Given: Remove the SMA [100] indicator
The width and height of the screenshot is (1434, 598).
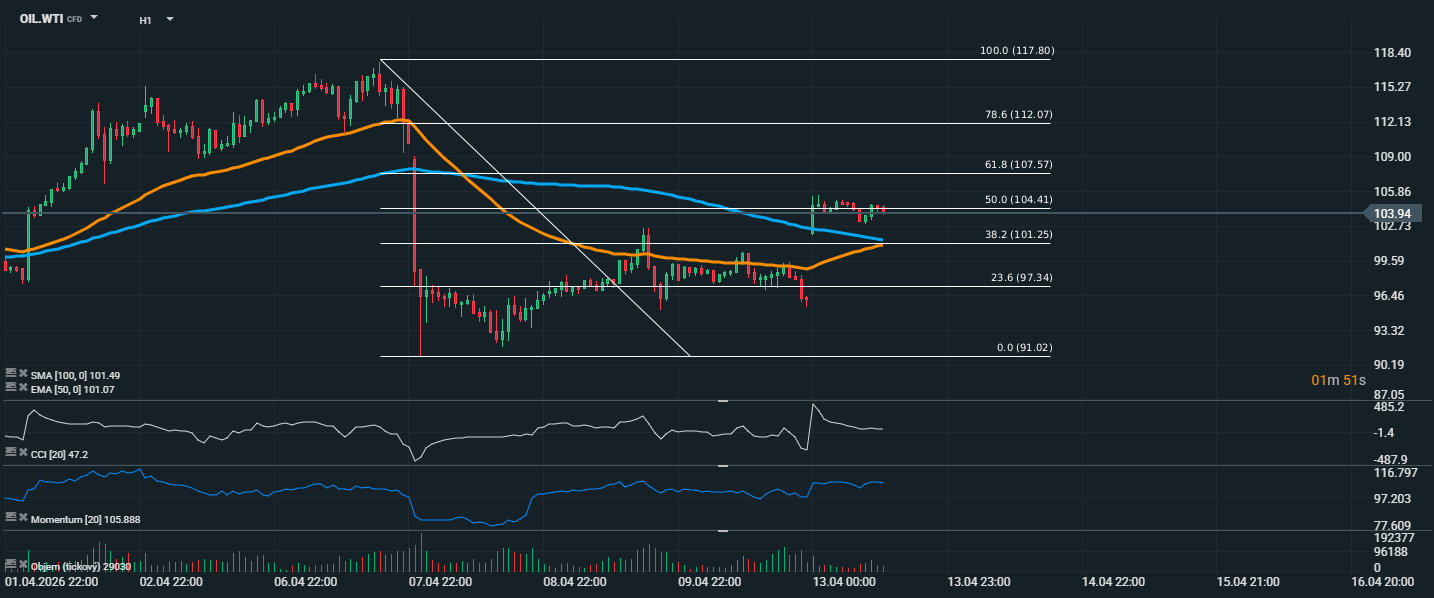Looking at the screenshot, I should [24, 374].
